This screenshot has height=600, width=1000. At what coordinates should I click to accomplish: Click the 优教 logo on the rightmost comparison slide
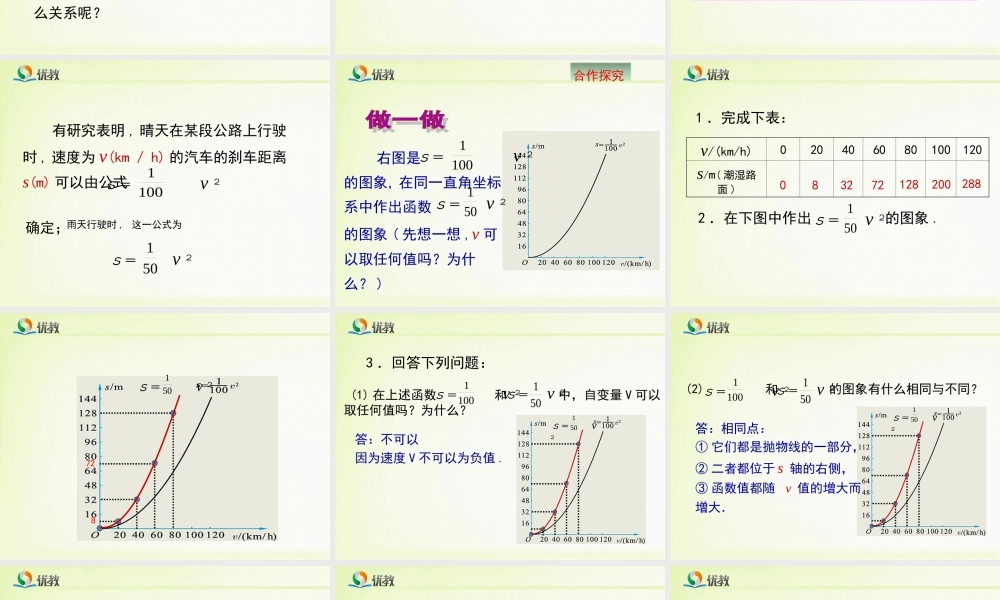tap(706, 327)
